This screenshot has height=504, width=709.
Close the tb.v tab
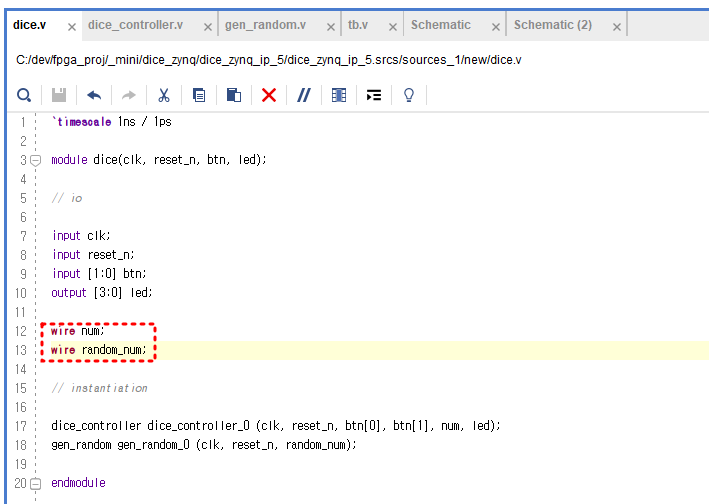[392, 27]
